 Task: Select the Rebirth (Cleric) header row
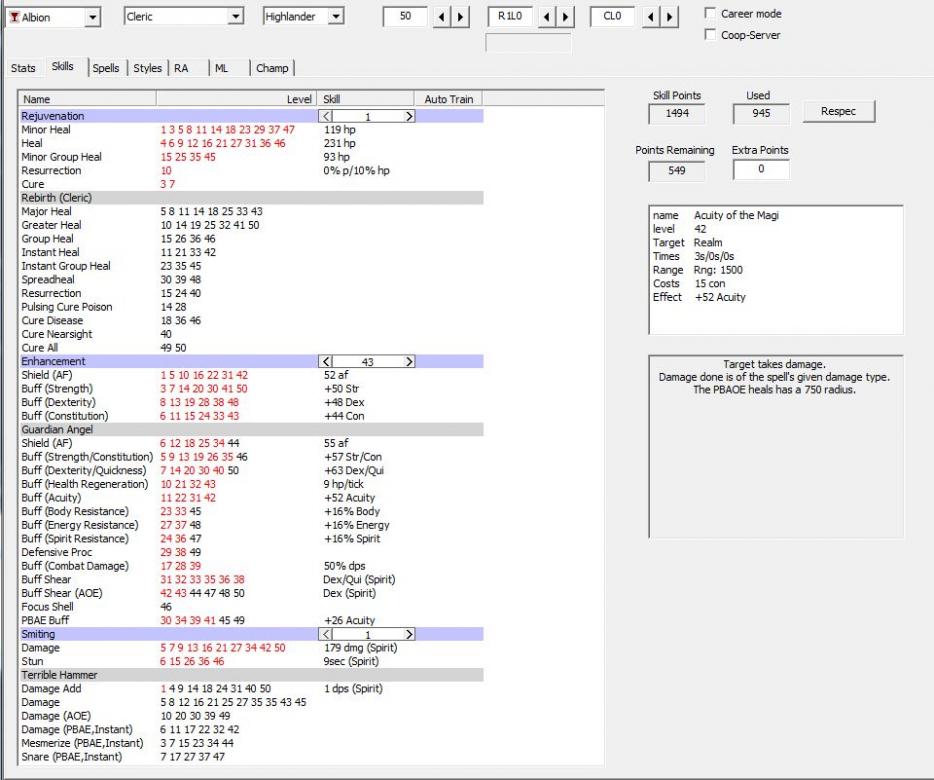[251, 198]
